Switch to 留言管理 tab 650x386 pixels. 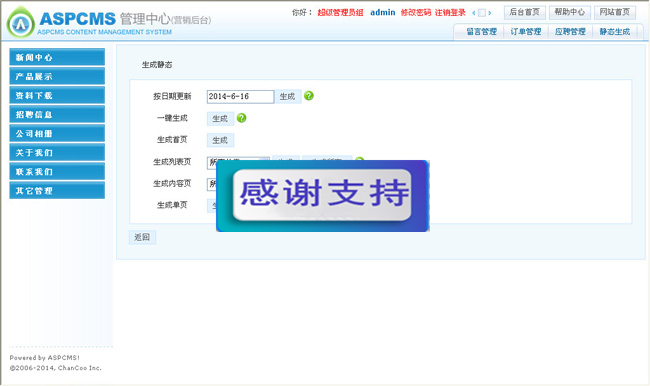tap(481, 32)
